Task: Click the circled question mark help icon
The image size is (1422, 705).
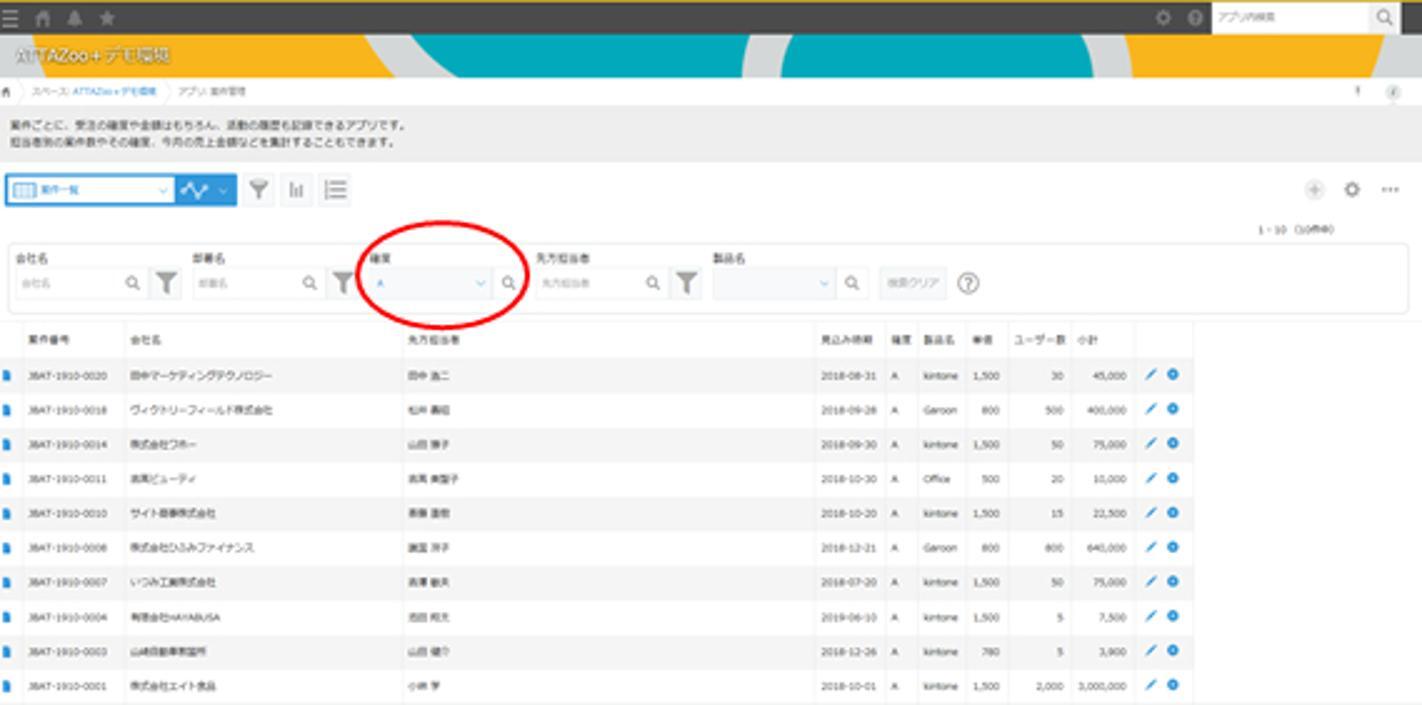Action: (x=968, y=283)
